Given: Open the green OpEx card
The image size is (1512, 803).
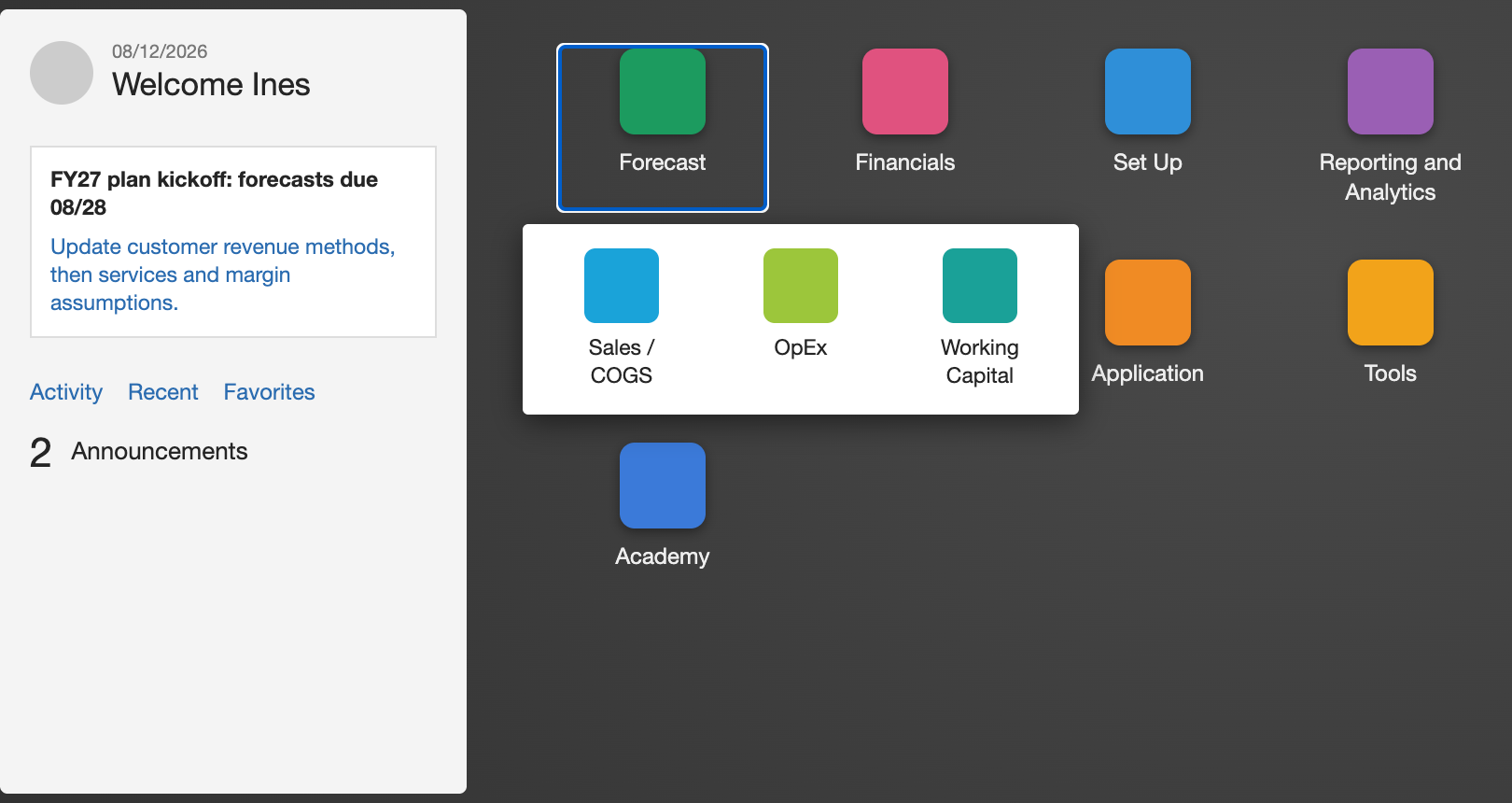Looking at the screenshot, I should coord(801,286).
